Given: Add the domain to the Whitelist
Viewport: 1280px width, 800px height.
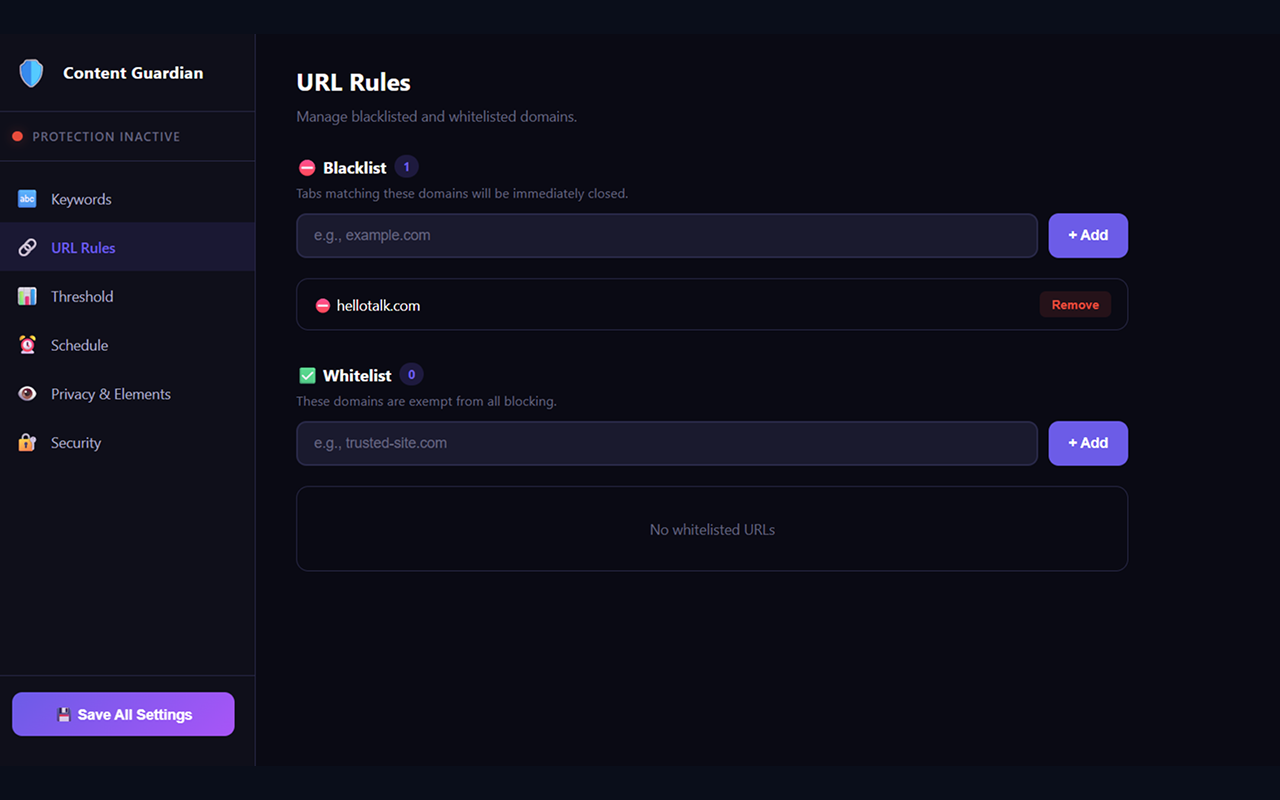Looking at the screenshot, I should click(x=1088, y=443).
